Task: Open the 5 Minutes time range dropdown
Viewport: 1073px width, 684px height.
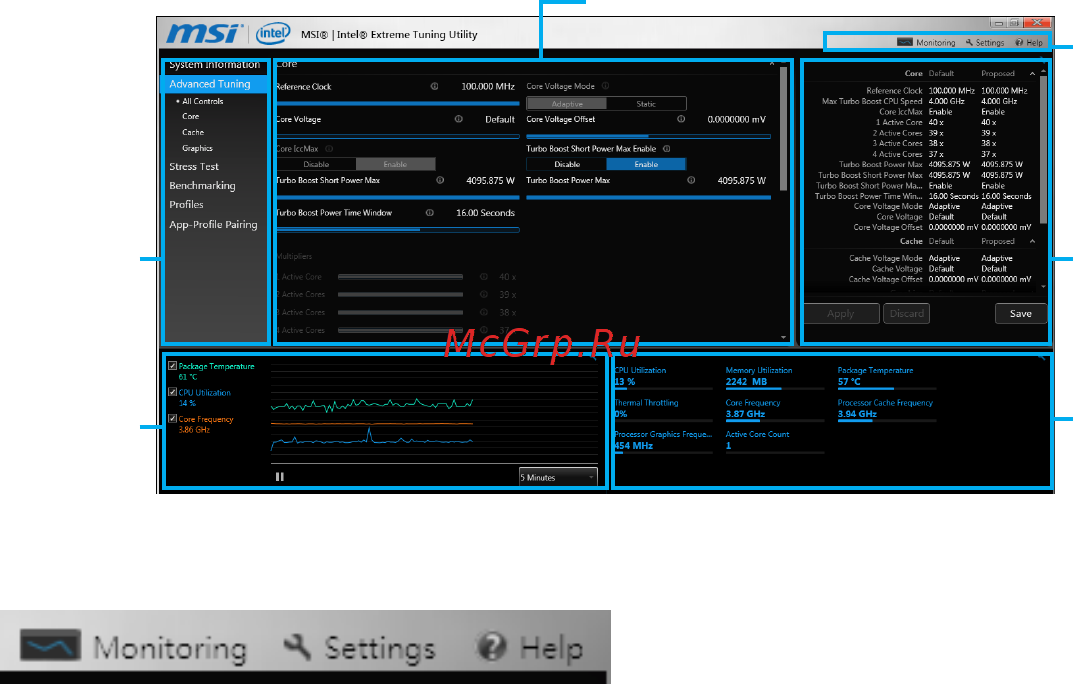Action: coord(558,477)
